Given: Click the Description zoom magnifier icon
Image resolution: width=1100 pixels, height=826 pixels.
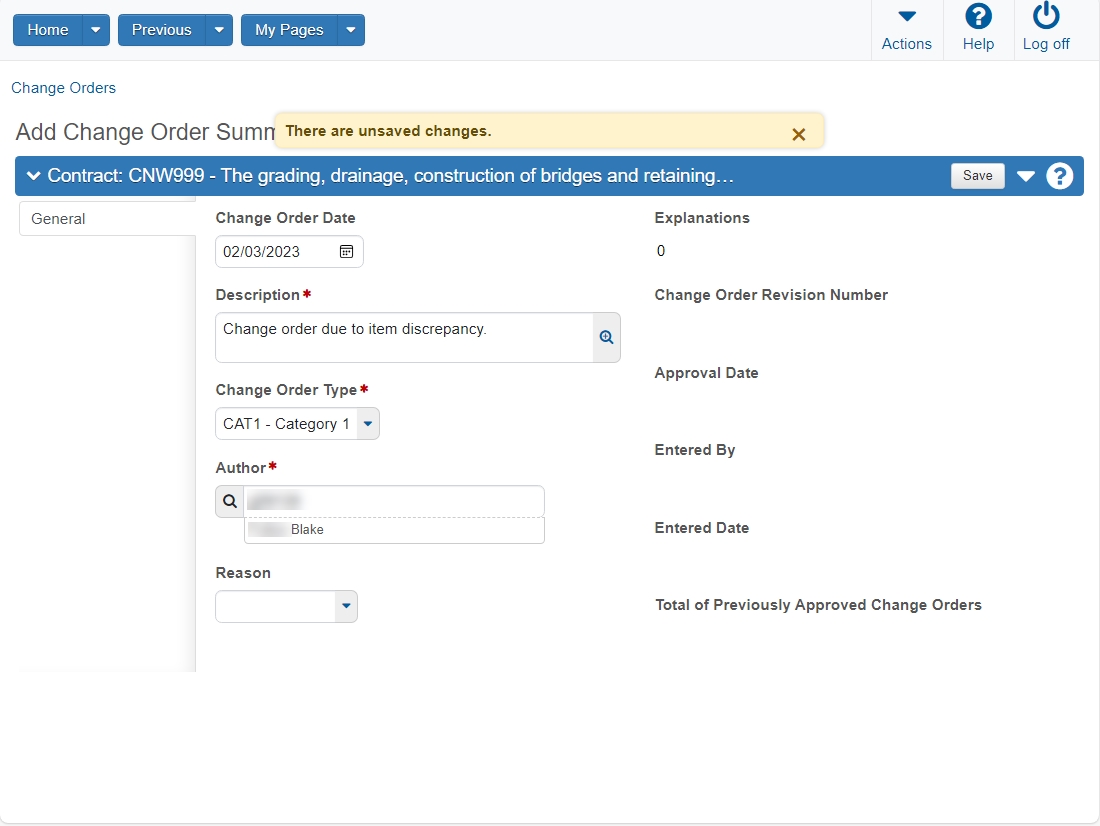Looking at the screenshot, I should tap(607, 338).
